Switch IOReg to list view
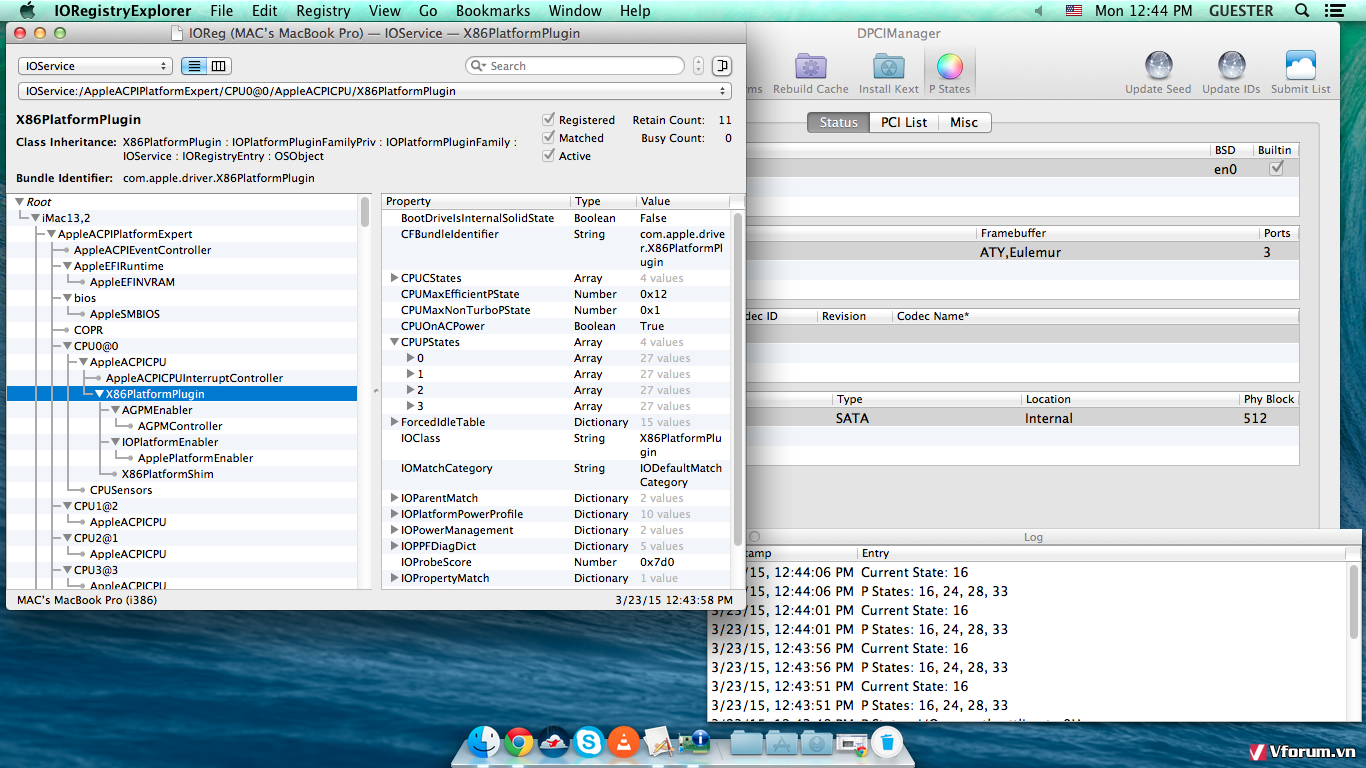This screenshot has height=768, width=1366. click(x=194, y=66)
